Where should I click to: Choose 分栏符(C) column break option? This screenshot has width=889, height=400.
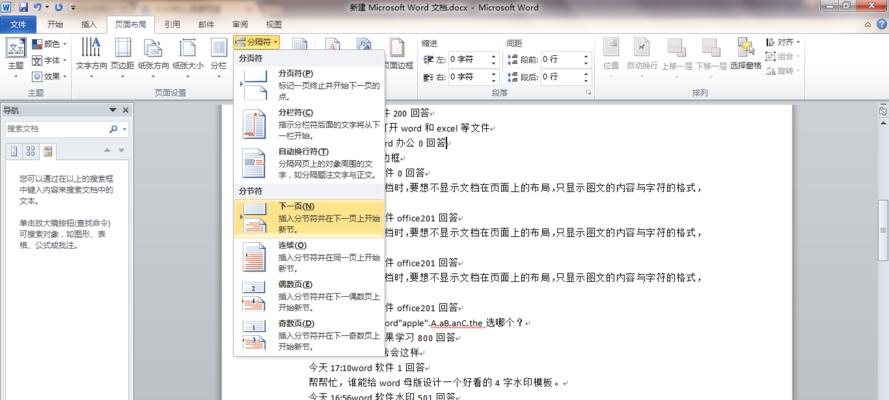pos(310,124)
